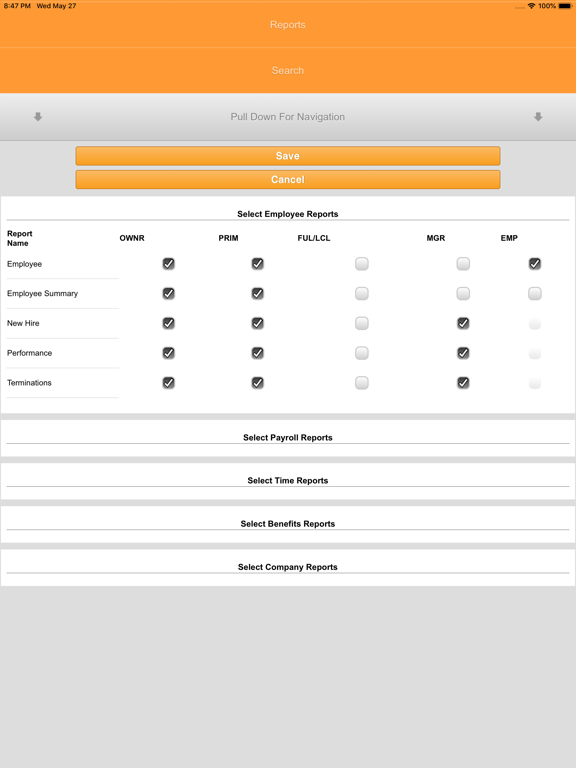Tap the battery status icon
Image resolution: width=576 pixels, height=768 pixels.
pos(565,6)
